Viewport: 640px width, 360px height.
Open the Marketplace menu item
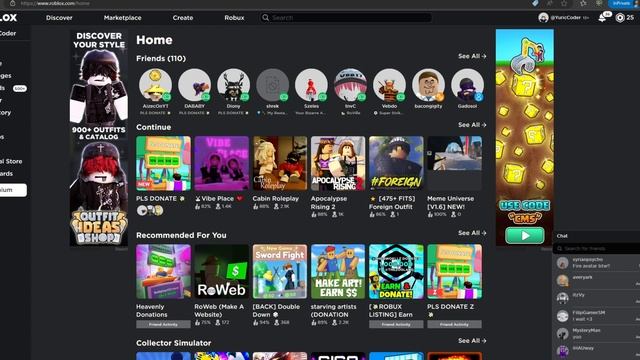point(122,18)
